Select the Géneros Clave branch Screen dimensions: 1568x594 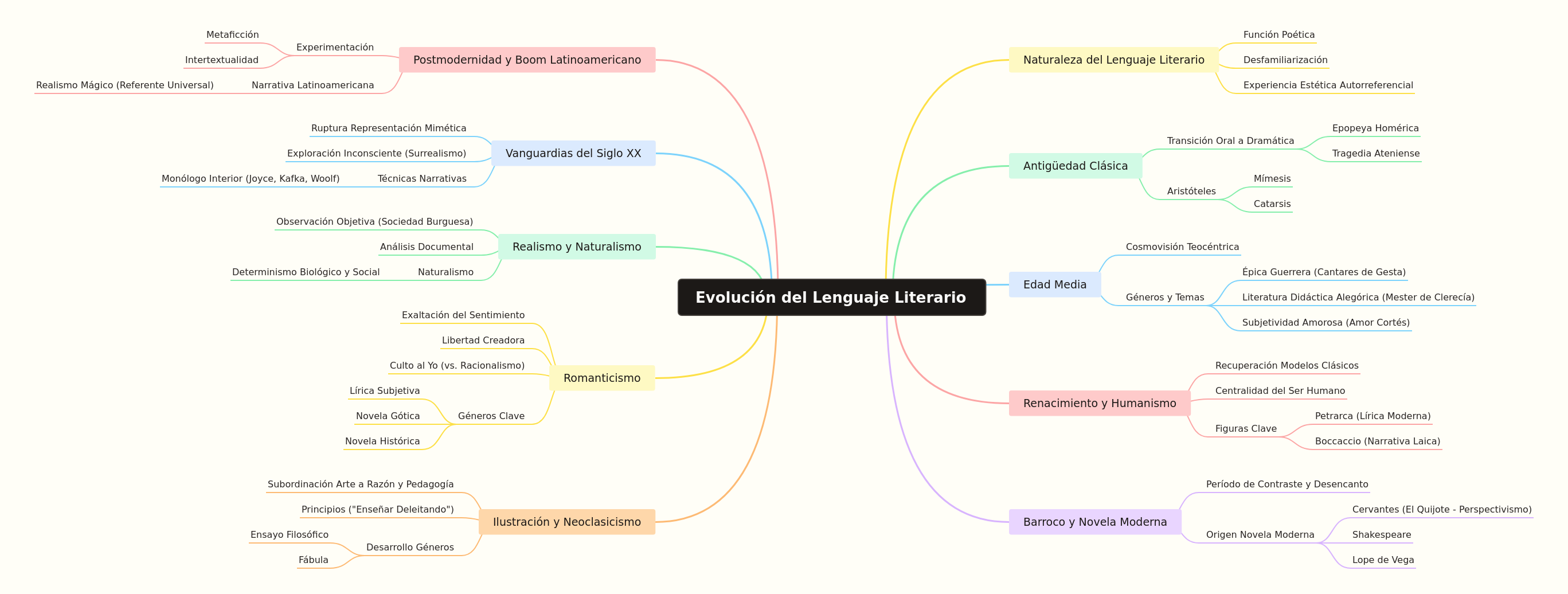(x=491, y=416)
